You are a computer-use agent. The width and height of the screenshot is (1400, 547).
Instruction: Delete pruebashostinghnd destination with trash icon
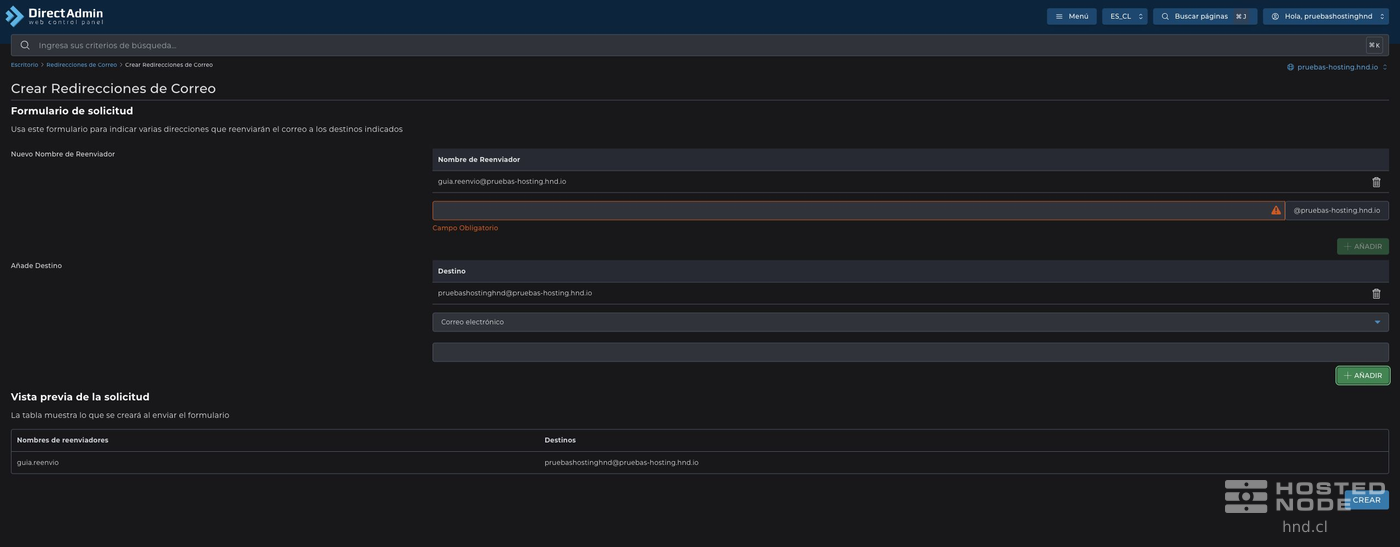tap(1376, 293)
